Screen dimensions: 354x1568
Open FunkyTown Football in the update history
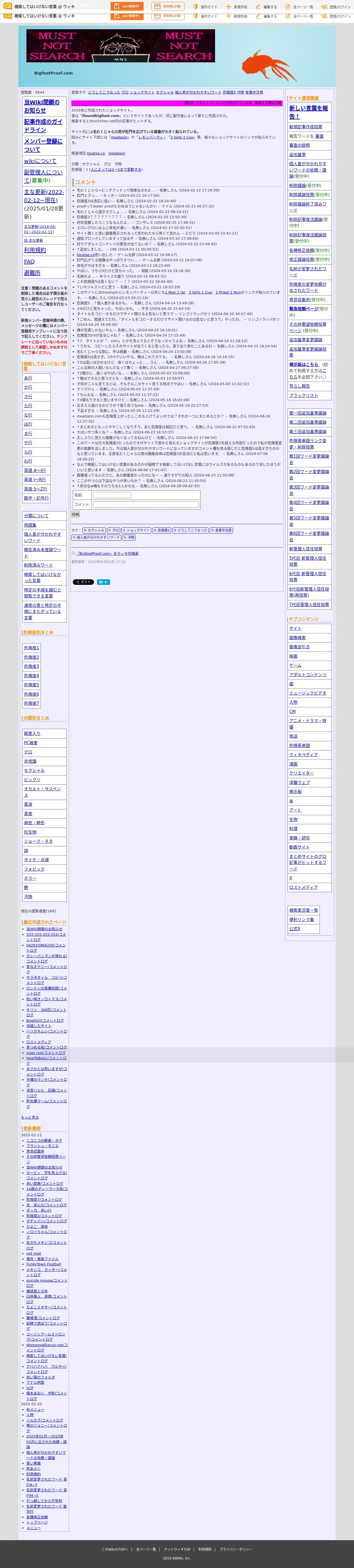tap(44, 1264)
